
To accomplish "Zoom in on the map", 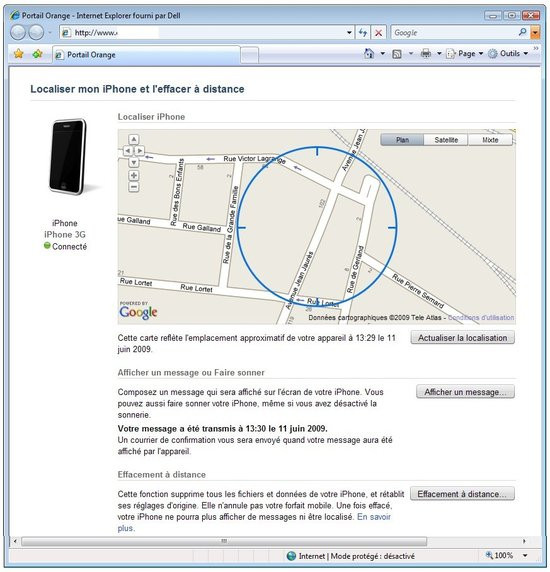I will click(134, 175).
